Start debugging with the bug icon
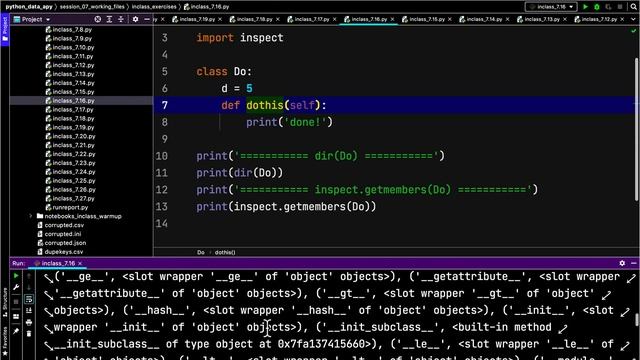The width and height of the screenshot is (640, 360). 597,7
